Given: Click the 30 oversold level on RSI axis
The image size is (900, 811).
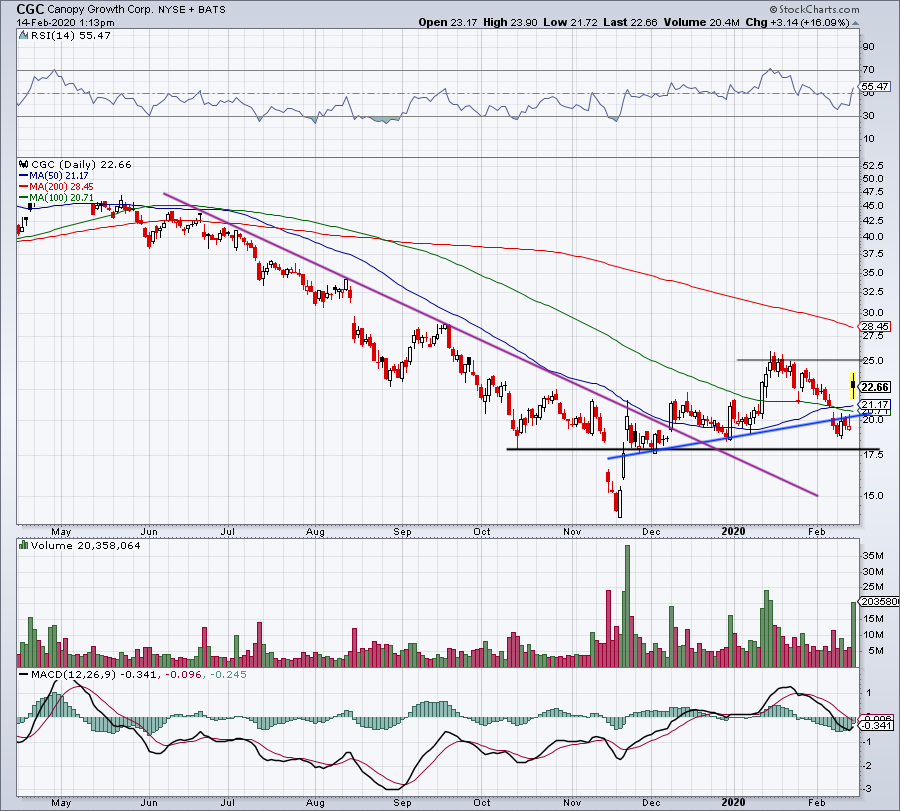Looking at the screenshot, I should tap(868, 116).
